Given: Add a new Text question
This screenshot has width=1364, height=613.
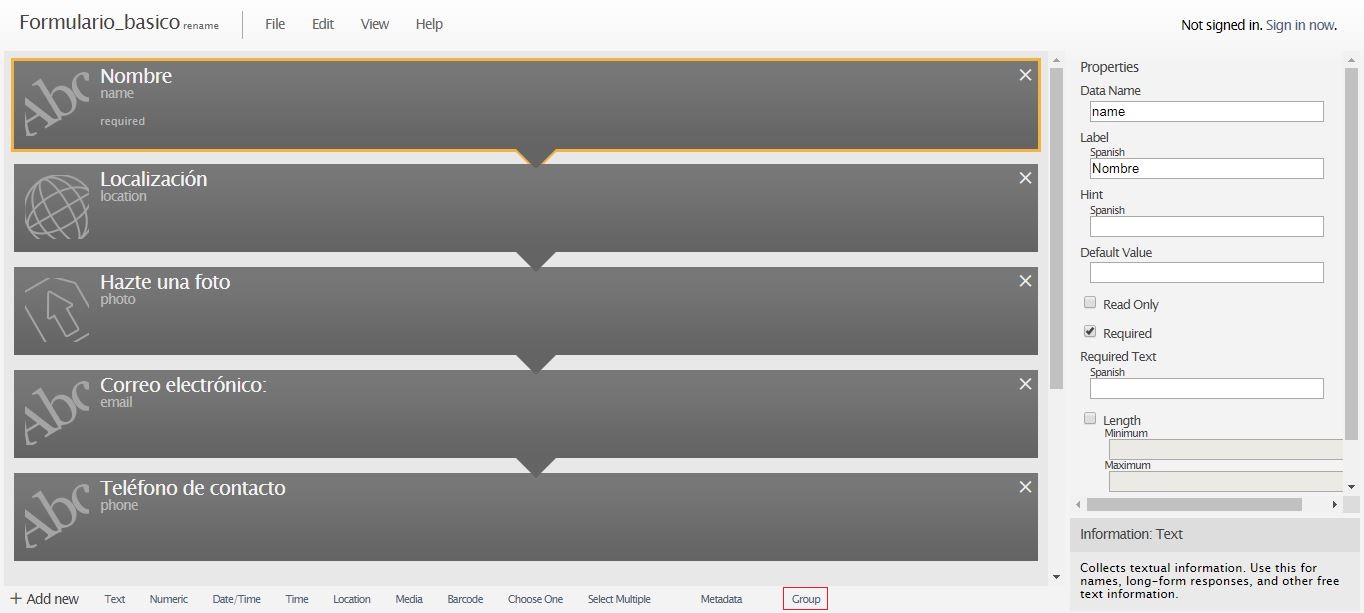Looking at the screenshot, I should (115, 599).
